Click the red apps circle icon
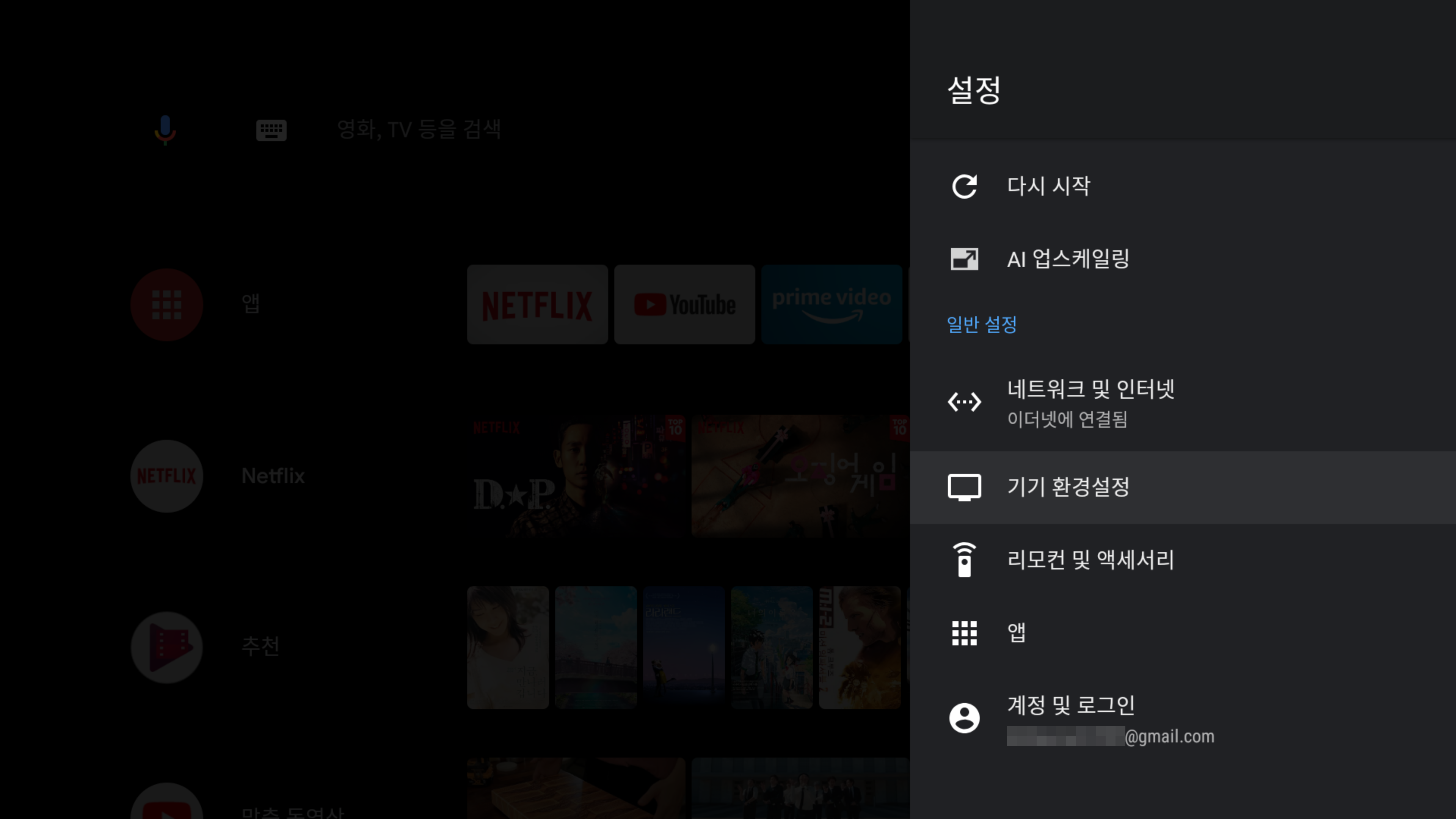 167,304
